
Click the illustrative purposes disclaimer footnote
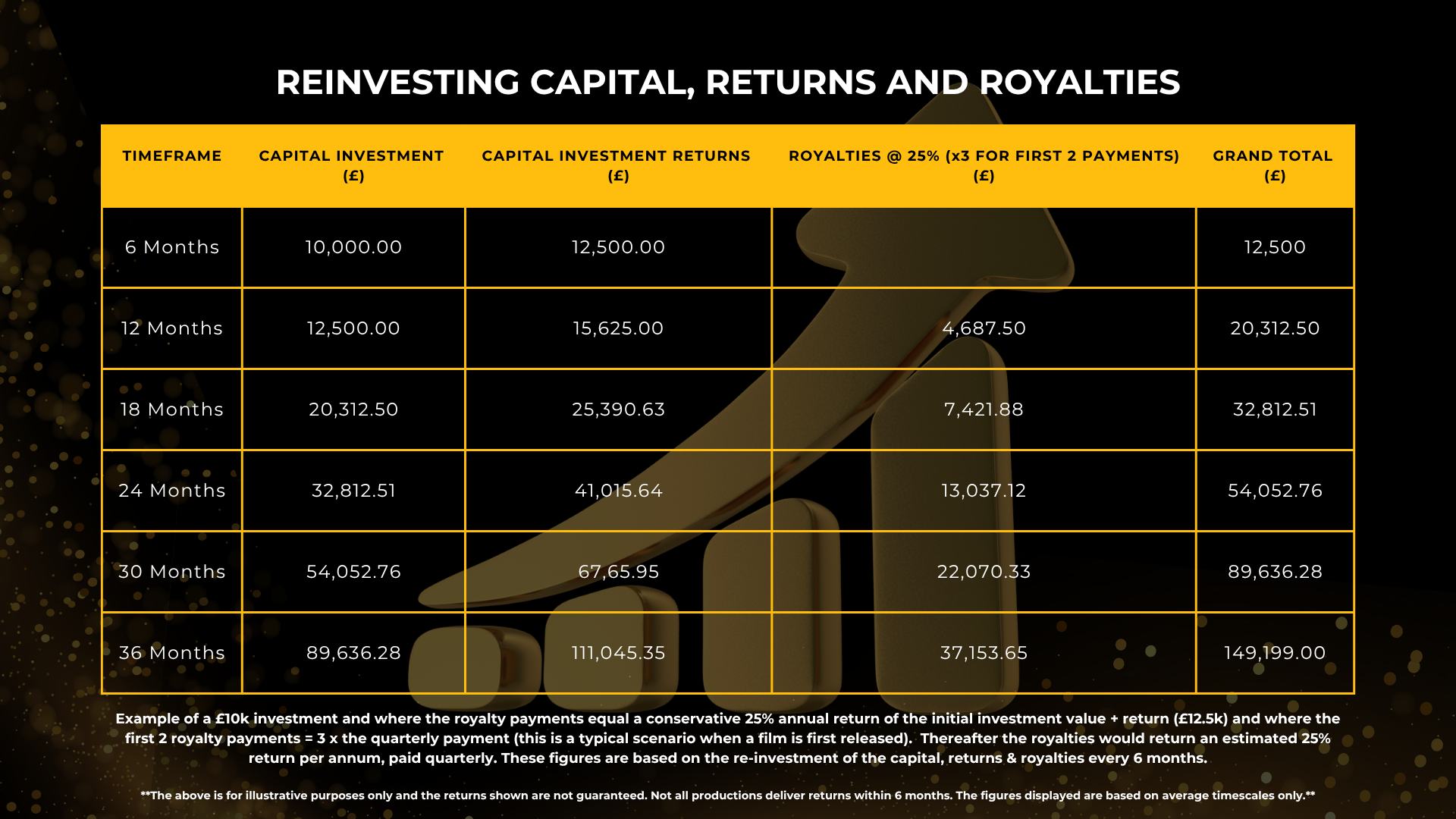[x=727, y=795]
